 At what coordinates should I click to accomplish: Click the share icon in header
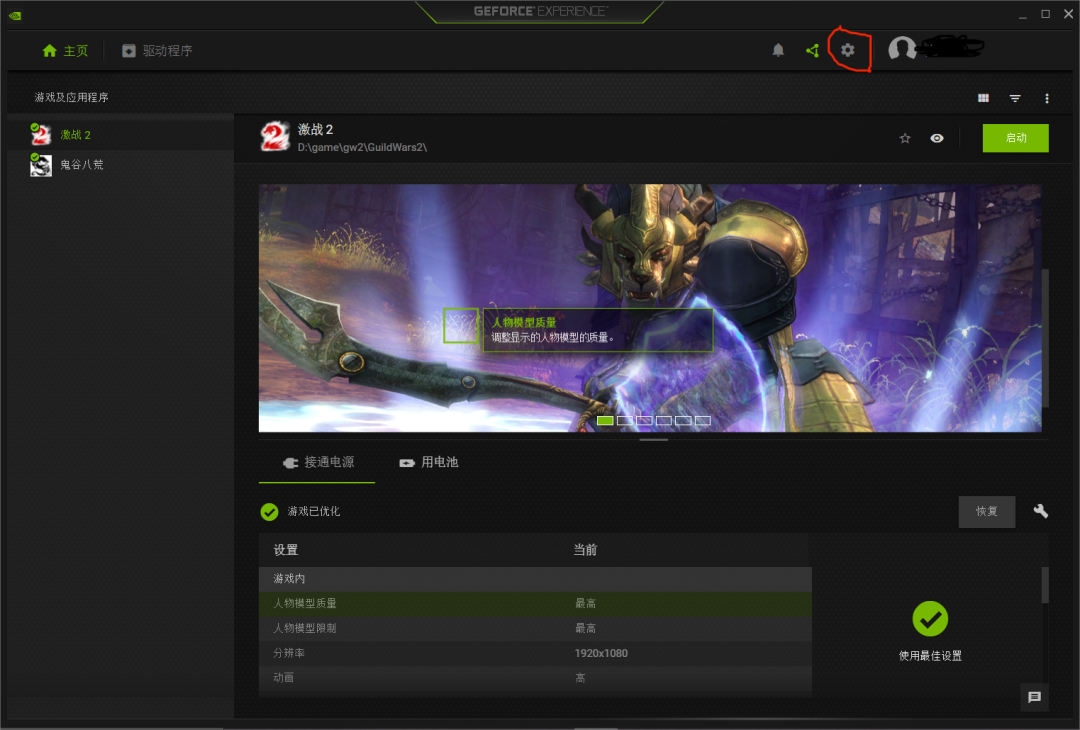pyautogui.click(x=813, y=50)
